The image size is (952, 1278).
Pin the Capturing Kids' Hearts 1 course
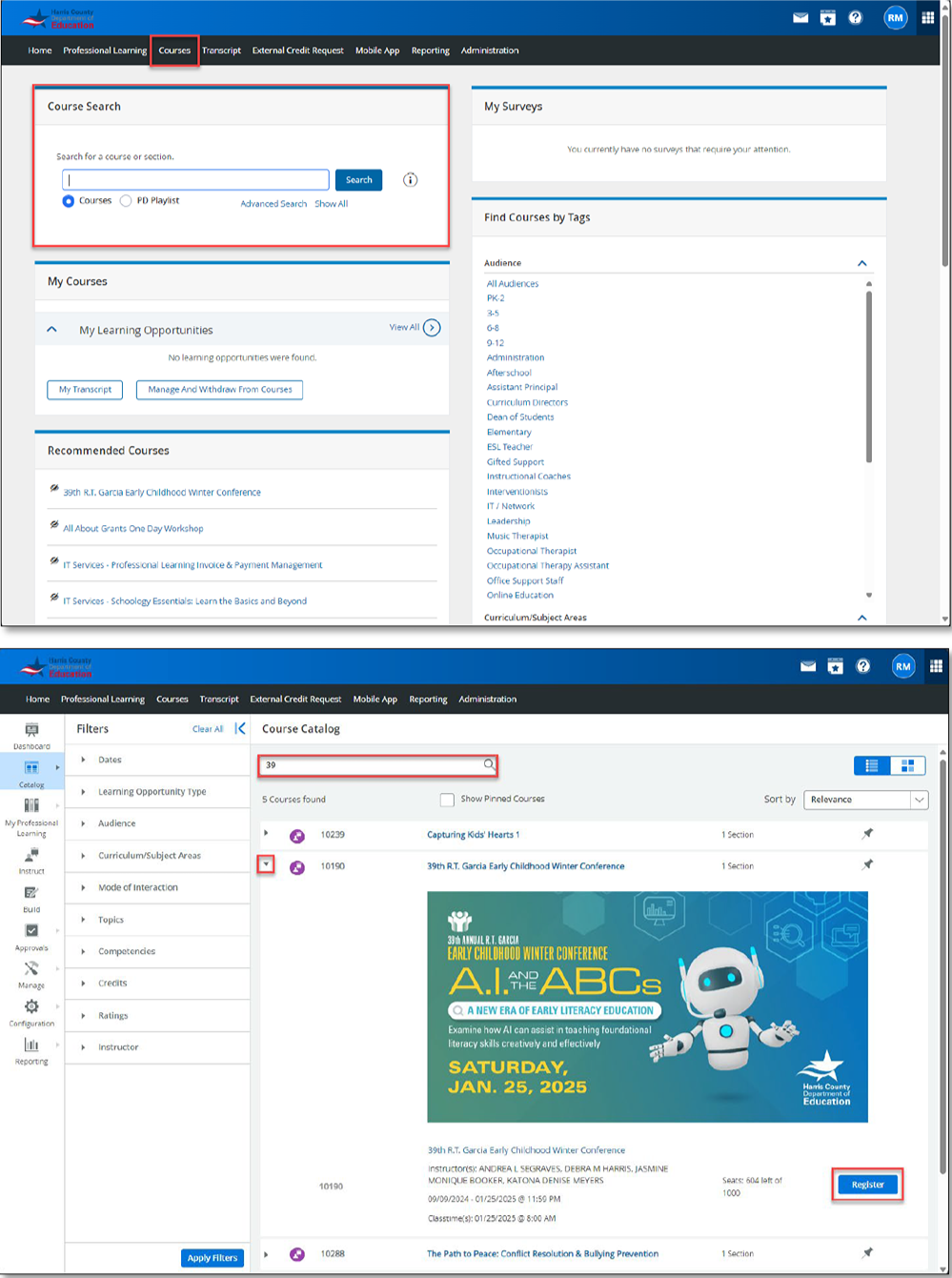tap(867, 834)
